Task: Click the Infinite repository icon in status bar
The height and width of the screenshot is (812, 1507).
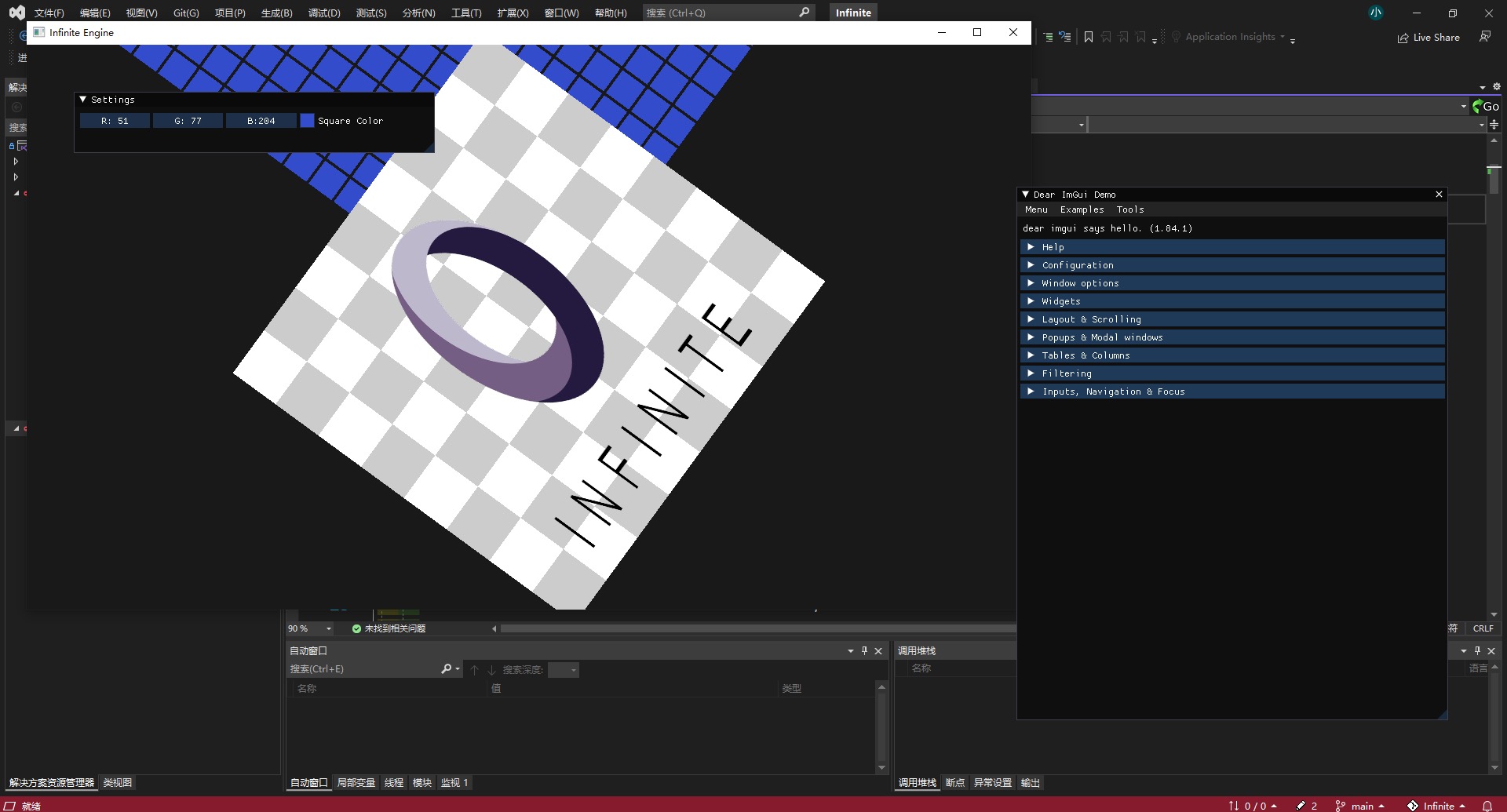Action: pyautogui.click(x=1412, y=806)
